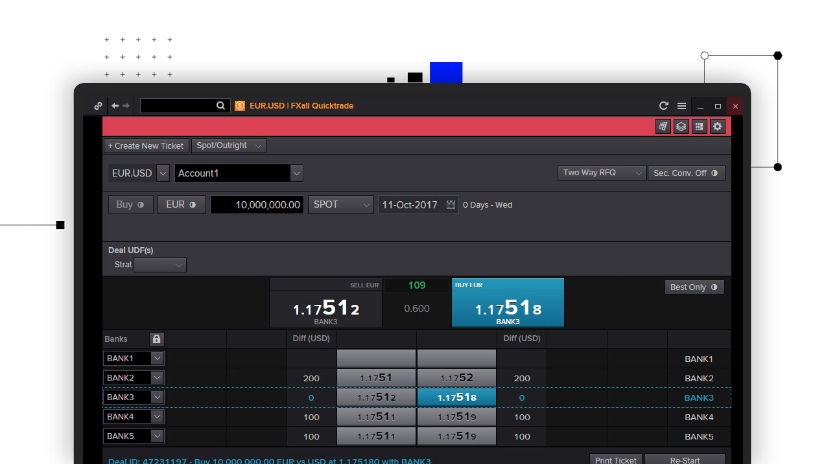Click BANK5 buy quote 1.17519
Screen dimensions: 825x464
pyautogui.click(x=457, y=436)
